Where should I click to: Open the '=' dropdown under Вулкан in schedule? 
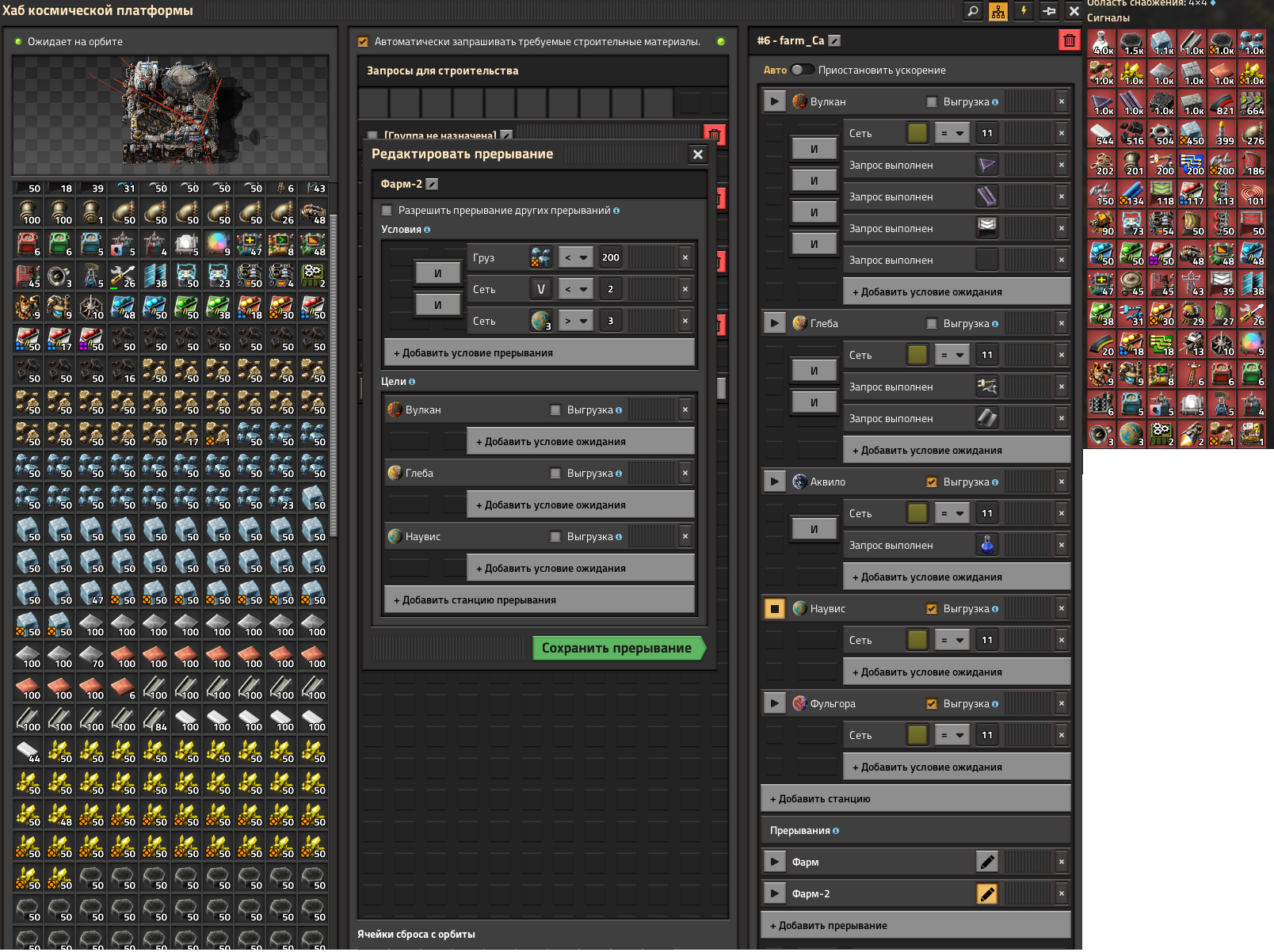952,133
